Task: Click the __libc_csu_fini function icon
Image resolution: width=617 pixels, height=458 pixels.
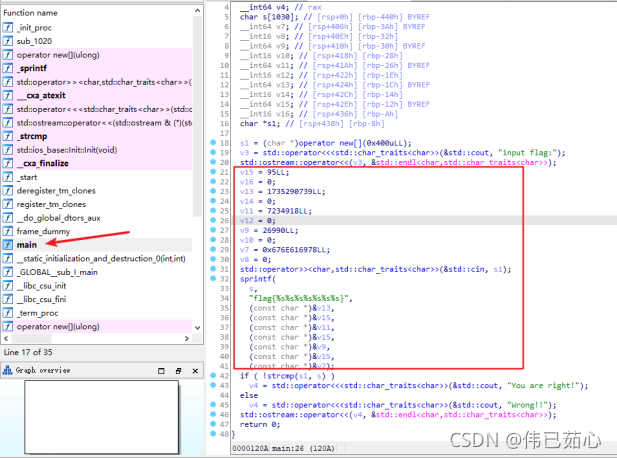Action: 7,299
